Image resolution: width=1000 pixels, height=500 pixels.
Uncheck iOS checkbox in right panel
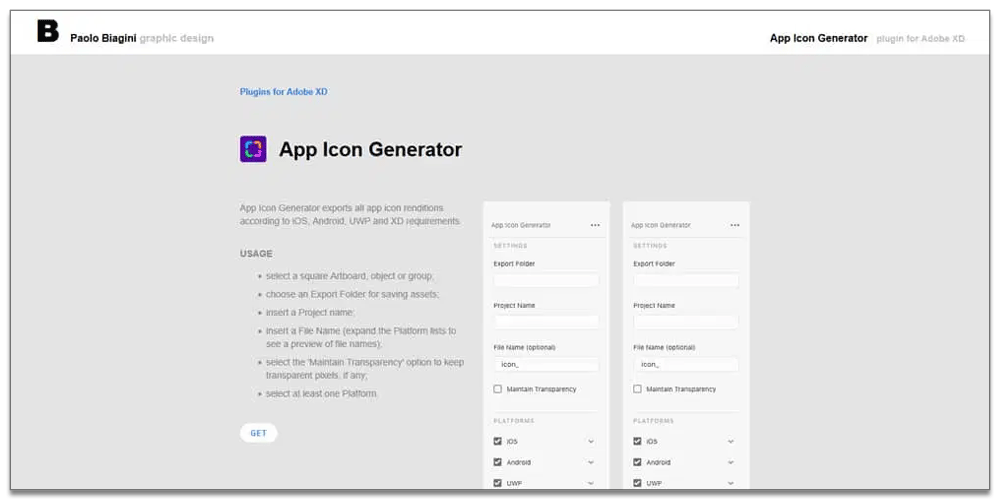coord(637,441)
